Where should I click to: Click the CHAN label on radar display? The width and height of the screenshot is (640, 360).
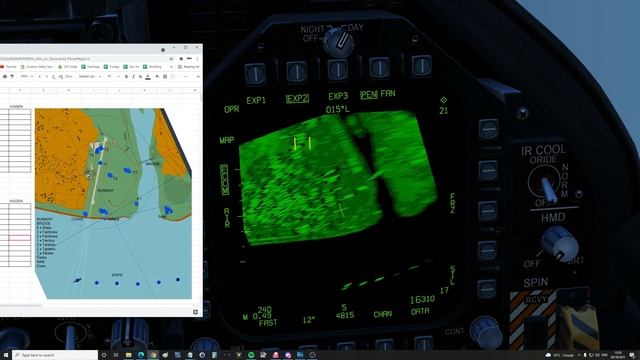pos(382,314)
